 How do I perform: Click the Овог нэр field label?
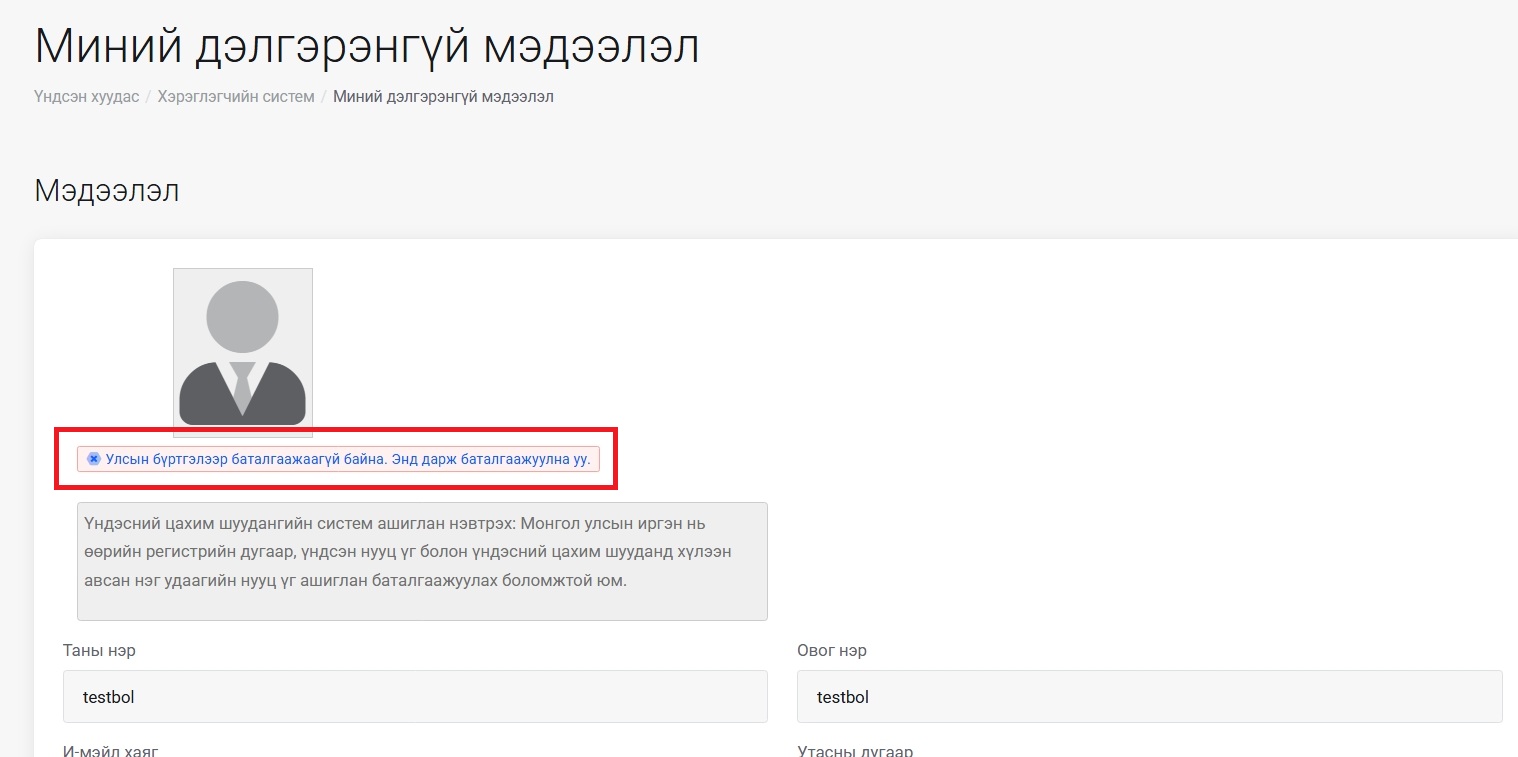pyautogui.click(x=831, y=651)
